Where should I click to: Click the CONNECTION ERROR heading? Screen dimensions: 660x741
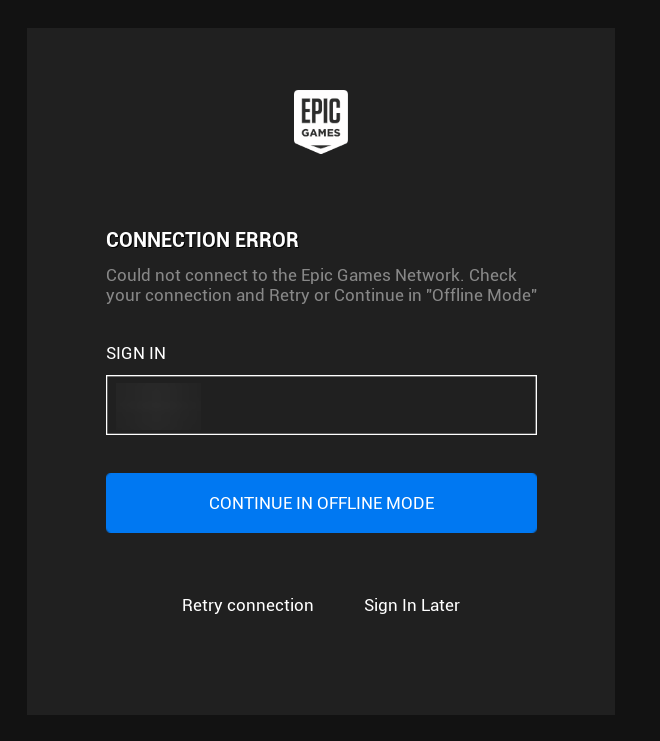point(202,240)
